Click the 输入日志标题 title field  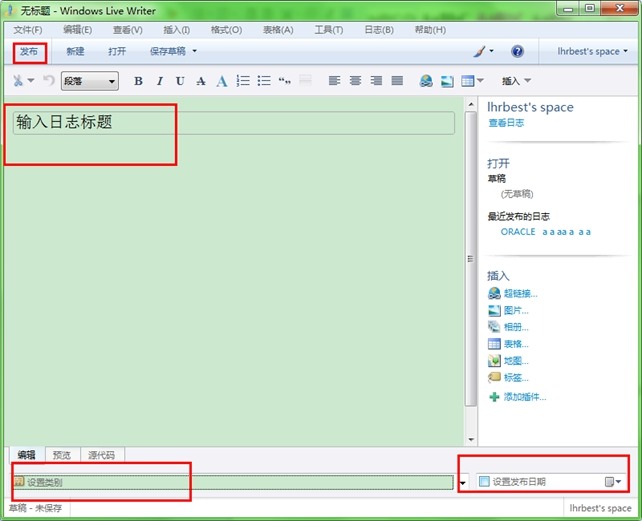(x=234, y=122)
